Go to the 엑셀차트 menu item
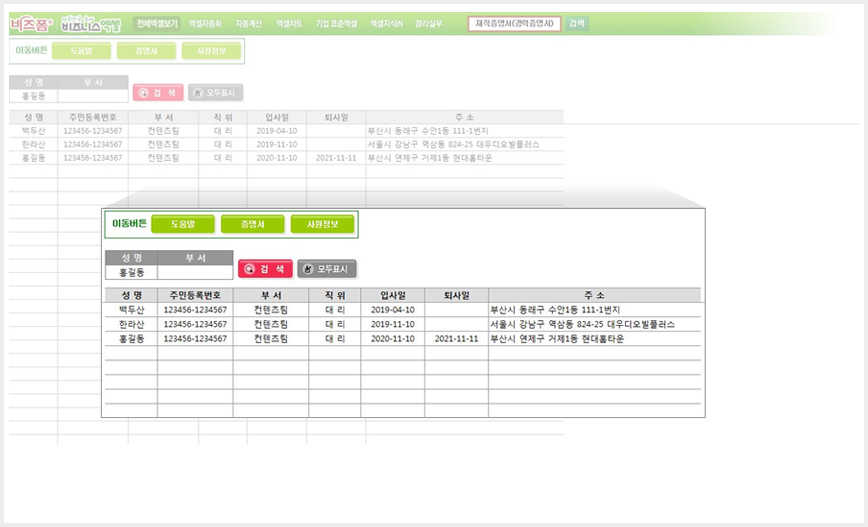868x527 pixels. [x=289, y=24]
